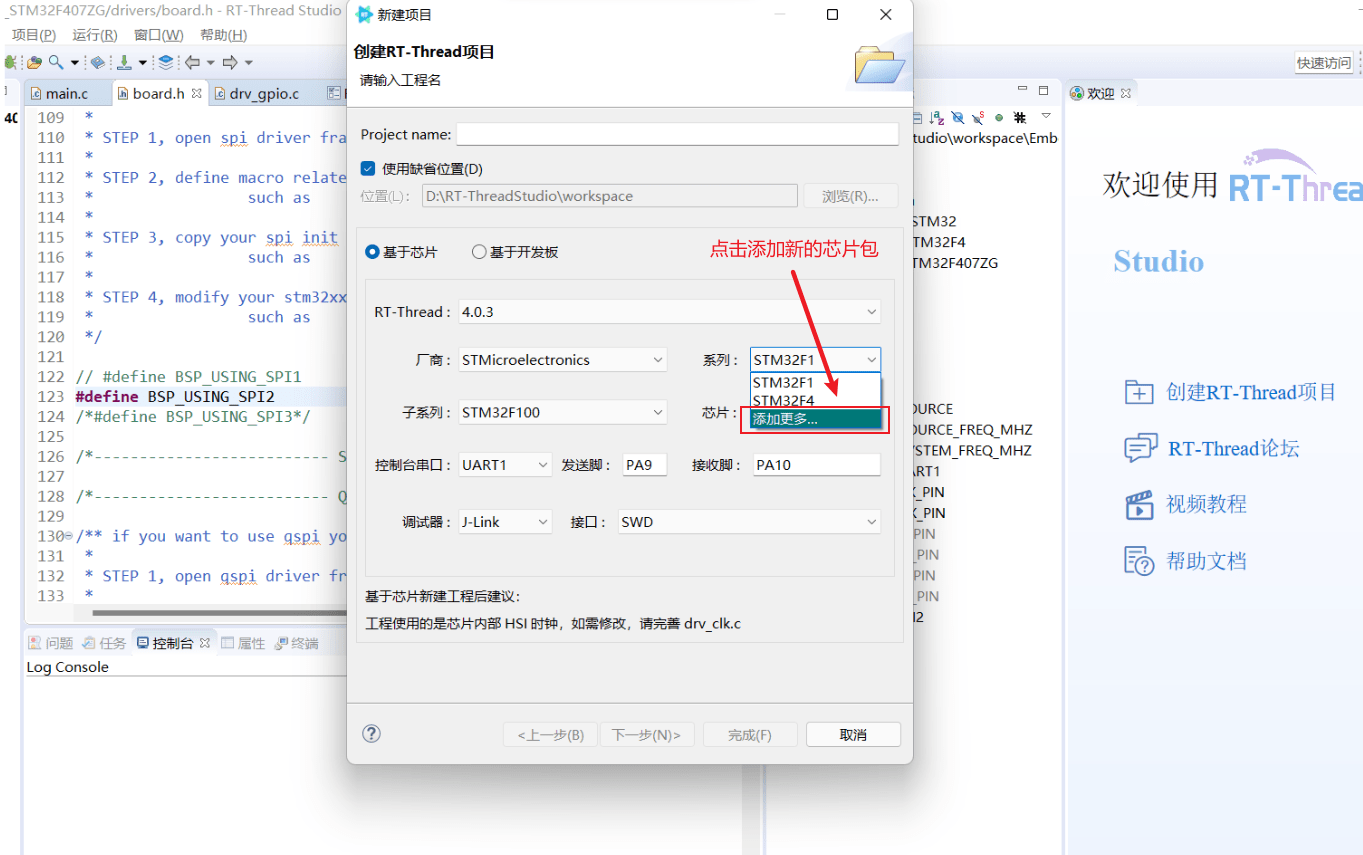Enable the 使用缺省位置(D) checkbox

coord(366,168)
